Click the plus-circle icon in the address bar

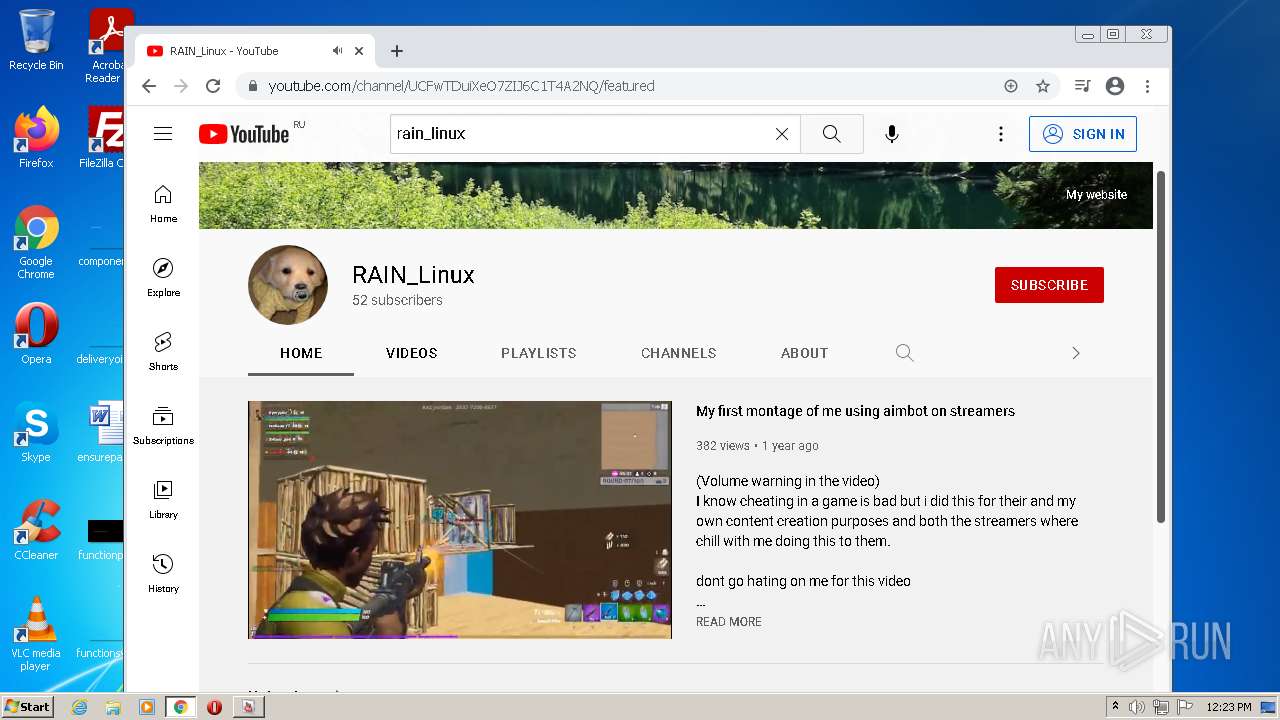coord(1011,86)
